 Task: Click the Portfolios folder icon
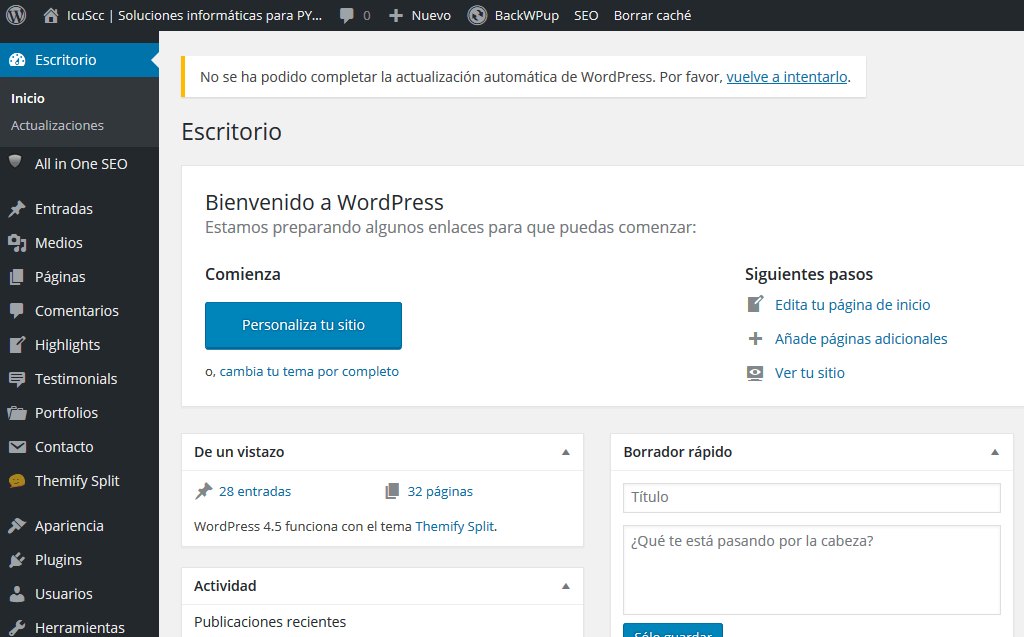coord(17,413)
